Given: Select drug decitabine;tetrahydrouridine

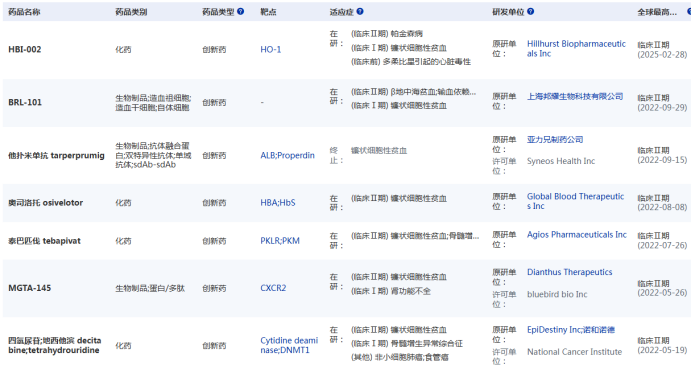Looking at the screenshot, I should [x=55, y=345].
